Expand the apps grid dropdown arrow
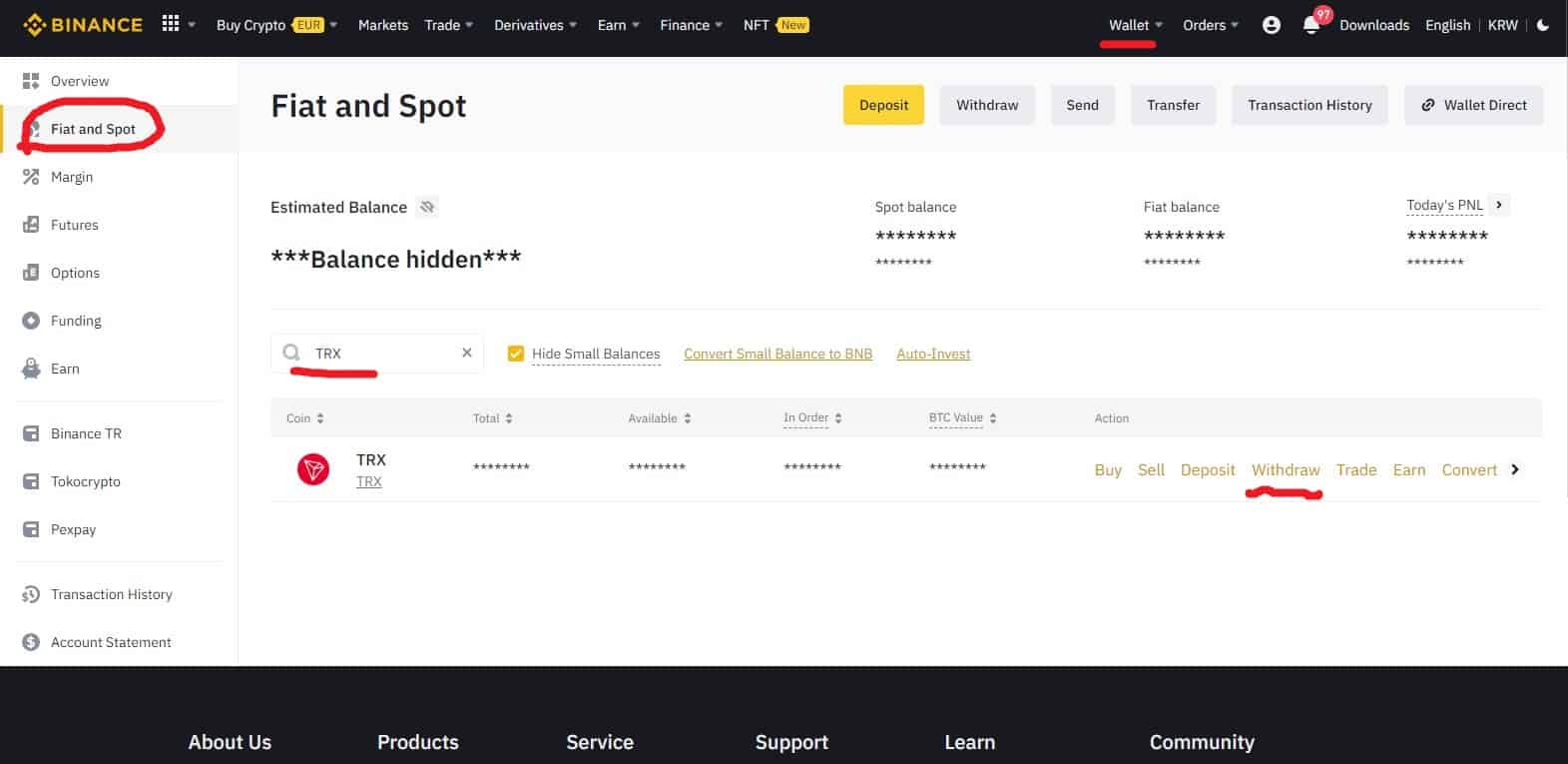The width and height of the screenshot is (1568, 764). pyautogui.click(x=192, y=25)
